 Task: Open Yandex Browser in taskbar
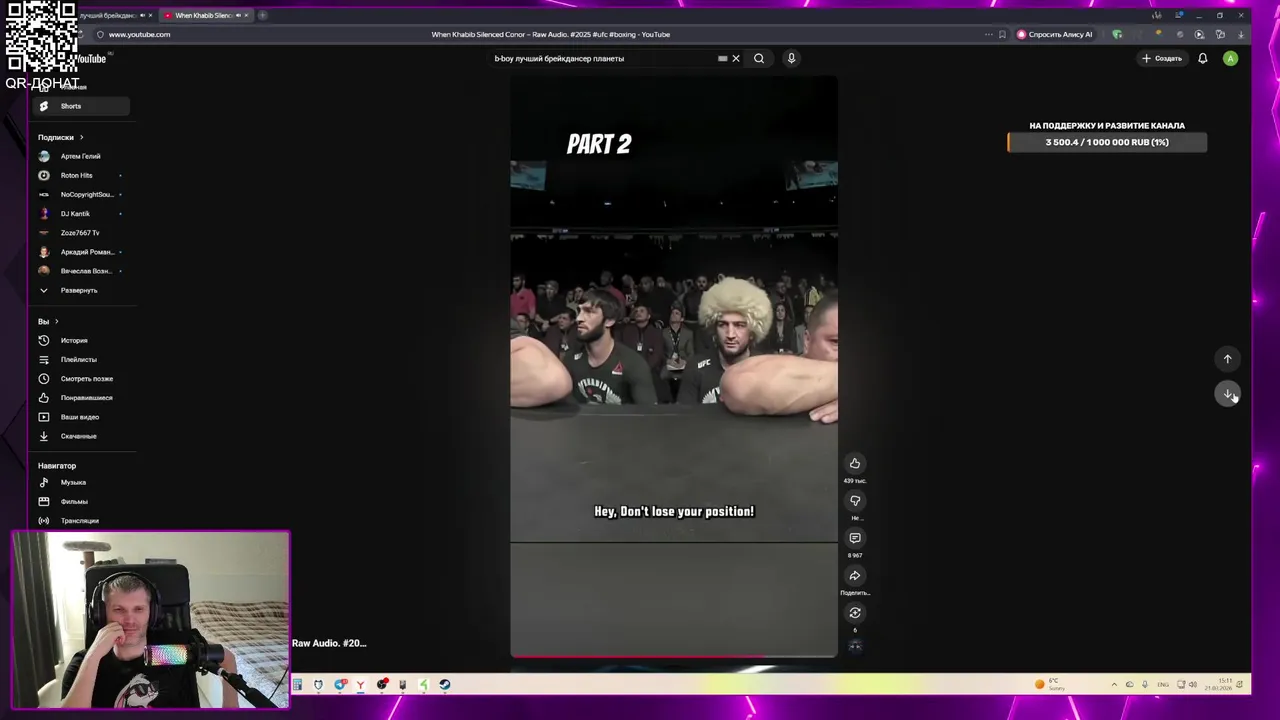[x=360, y=685]
